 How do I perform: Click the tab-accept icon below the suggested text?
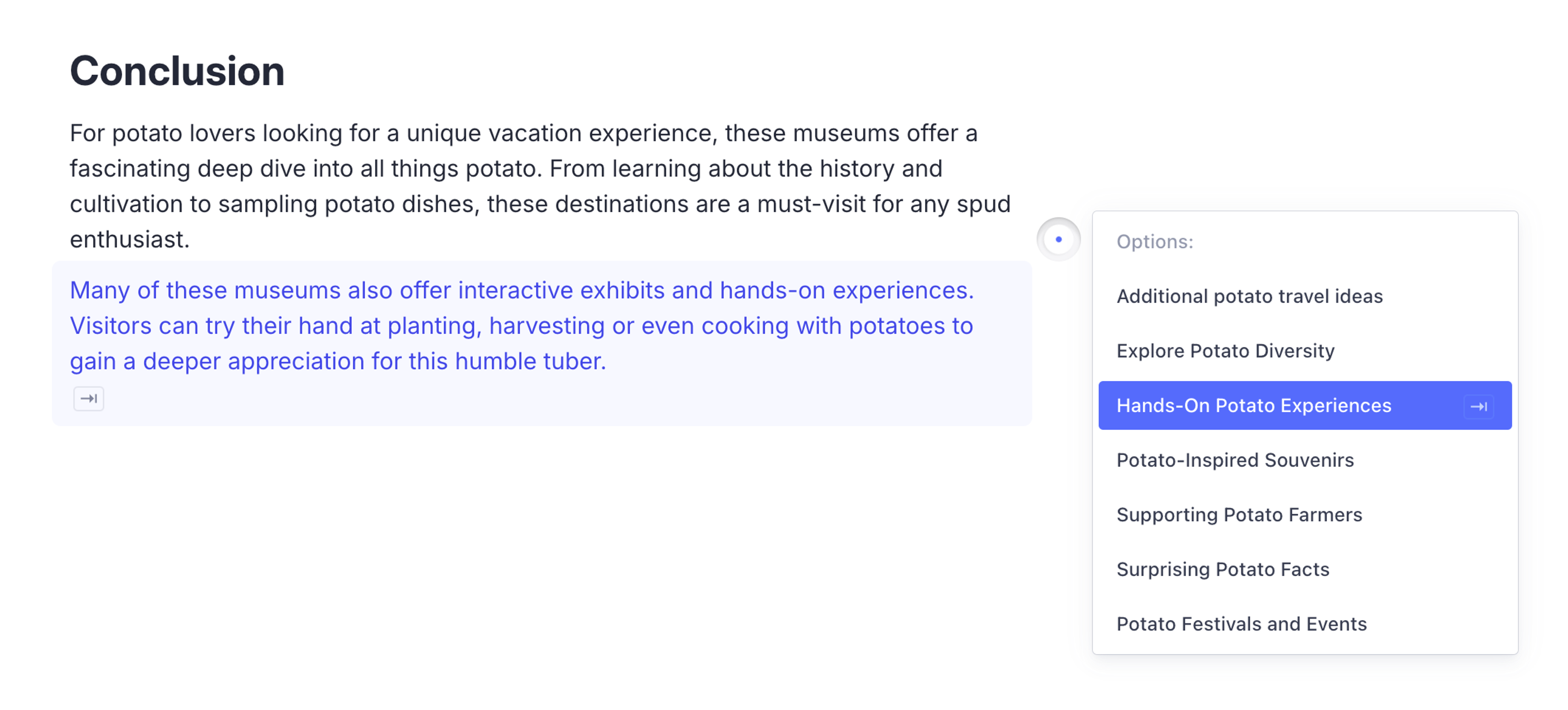[89, 398]
